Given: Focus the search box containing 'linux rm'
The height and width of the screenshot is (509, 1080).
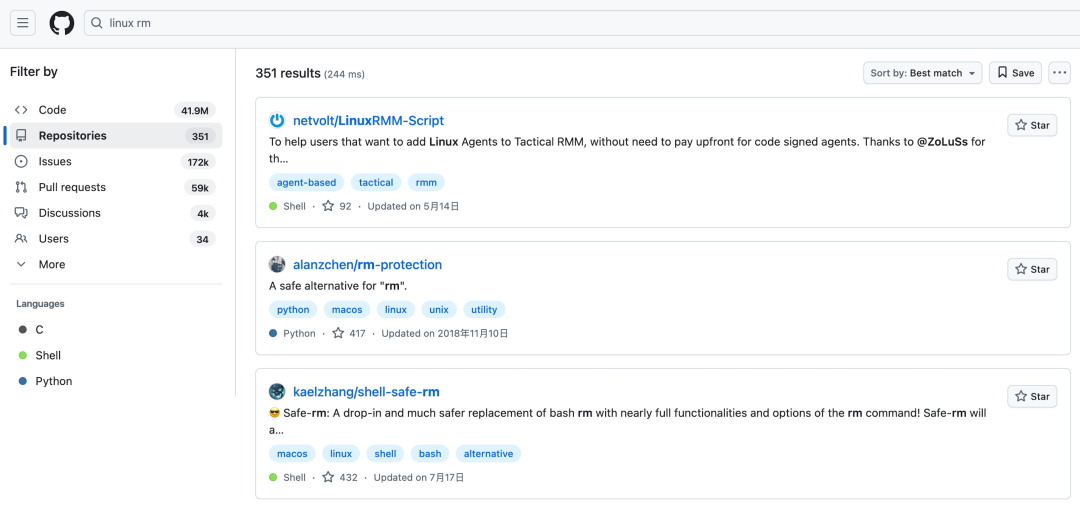Looking at the screenshot, I should 582,23.
